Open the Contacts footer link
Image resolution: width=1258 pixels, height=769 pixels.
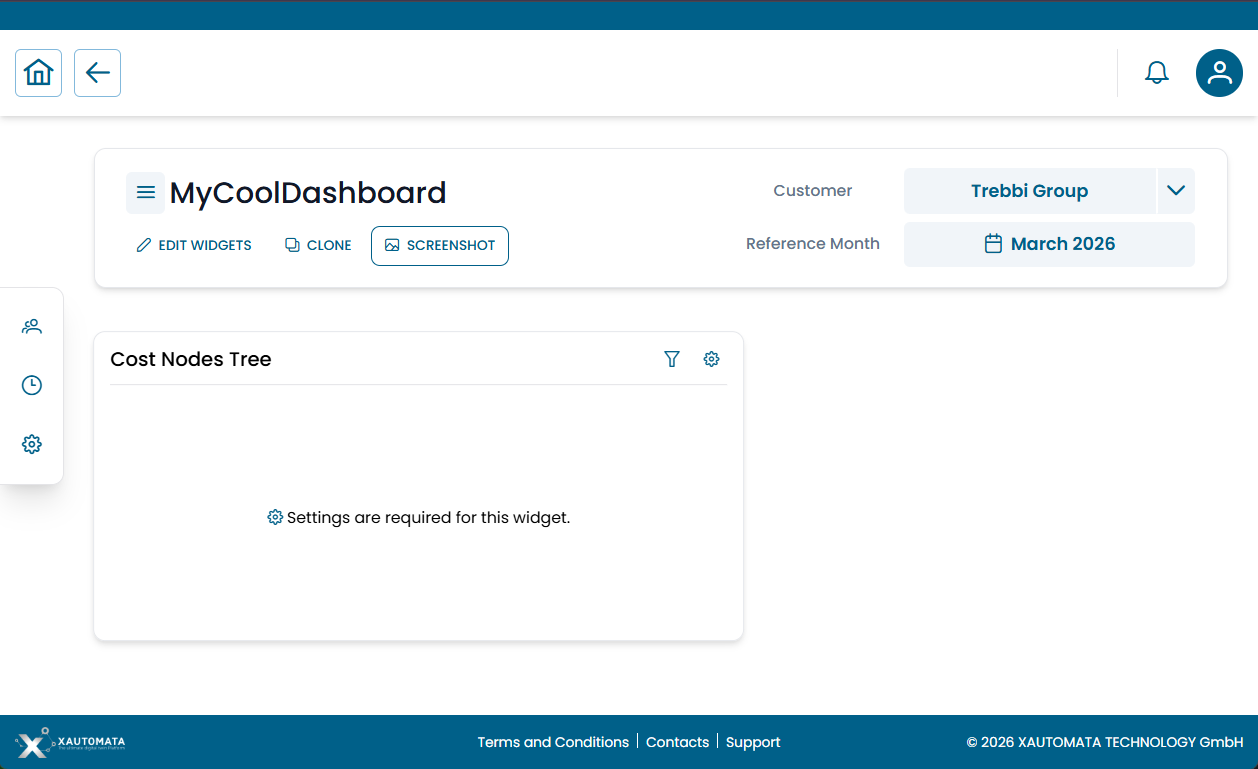677,742
